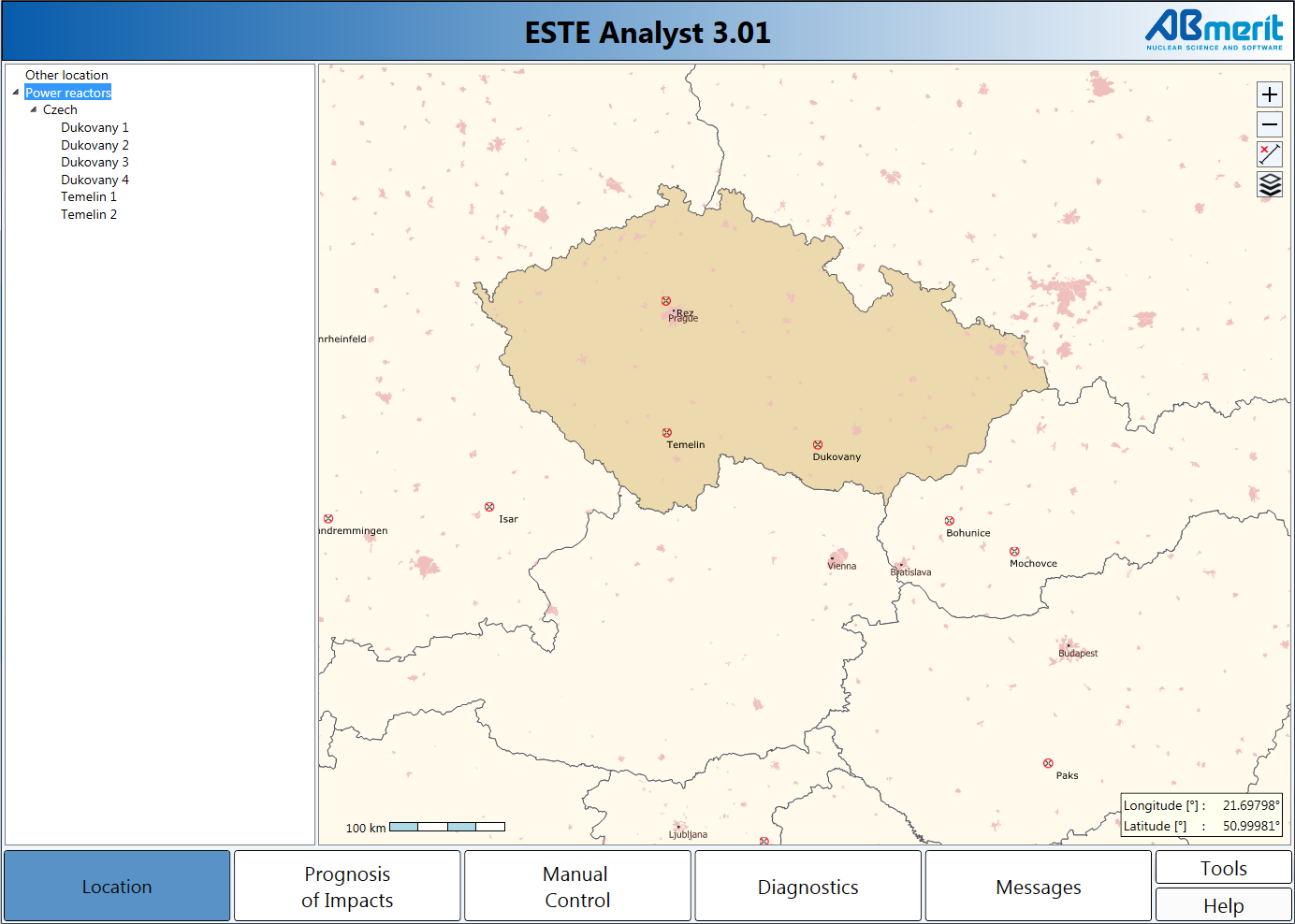The height and width of the screenshot is (924, 1295).
Task: Open the Diagnostics tab
Action: coord(808,886)
